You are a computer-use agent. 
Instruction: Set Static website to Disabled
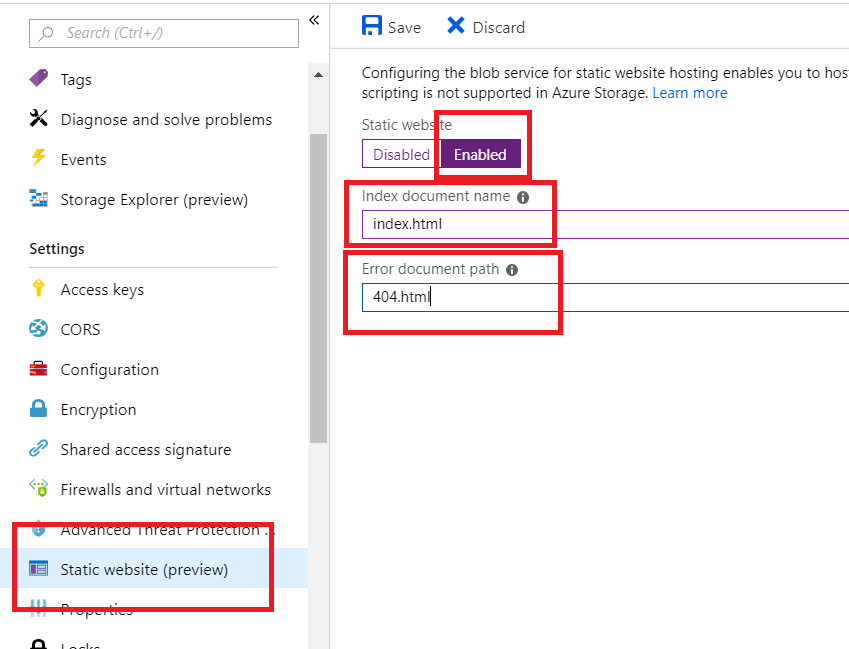click(x=401, y=154)
